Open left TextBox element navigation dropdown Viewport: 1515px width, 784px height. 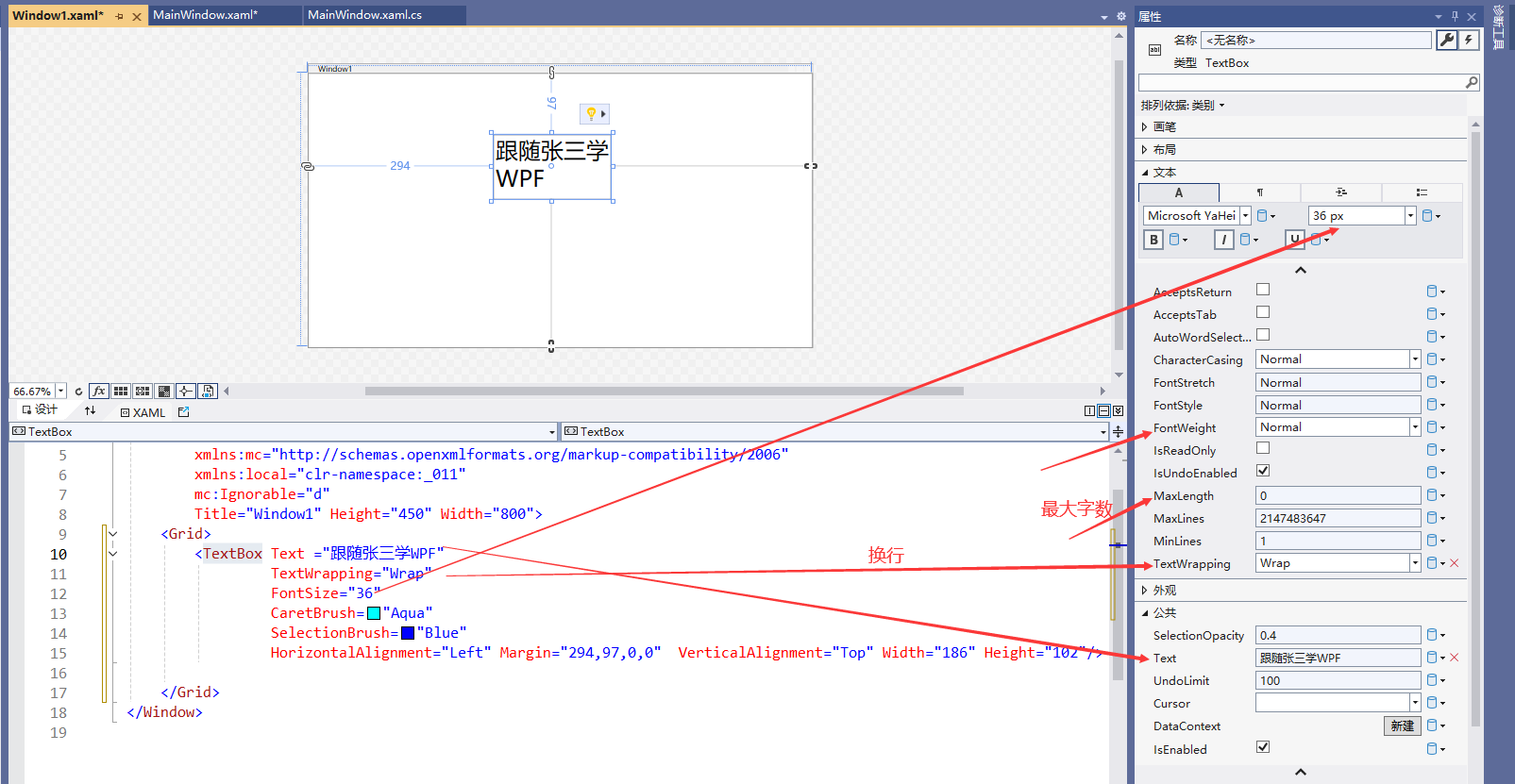point(552,432)
